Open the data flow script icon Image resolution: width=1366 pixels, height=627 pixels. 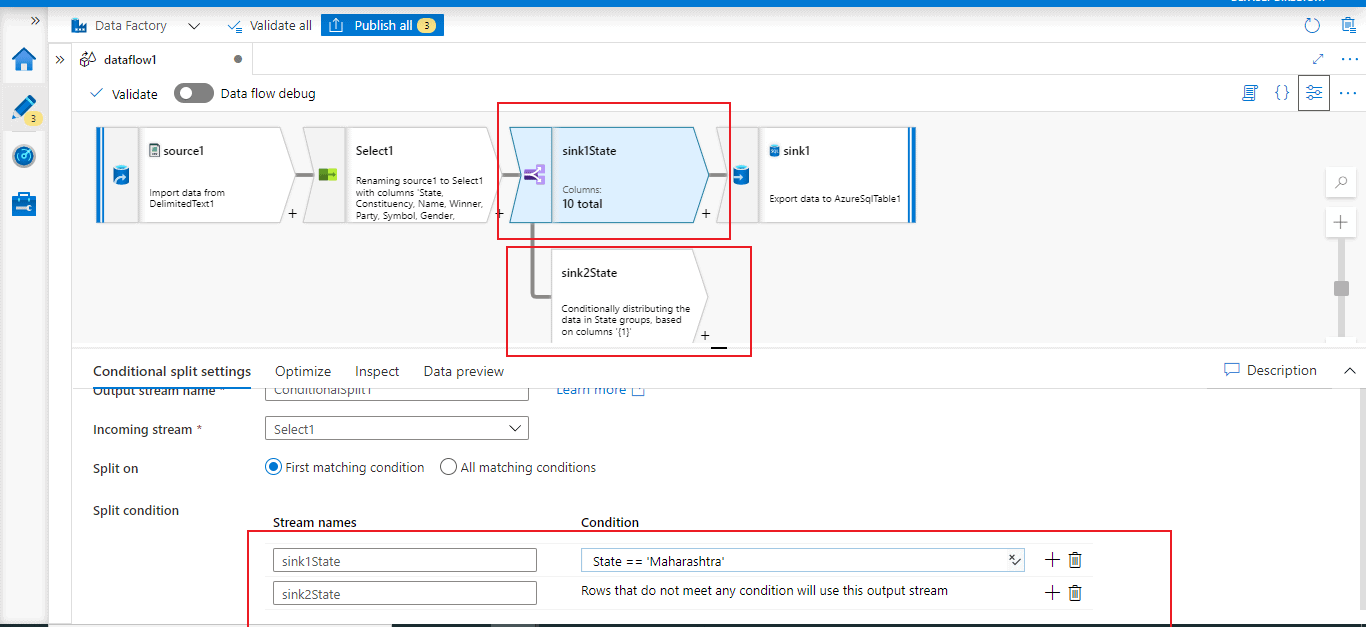1249,93
